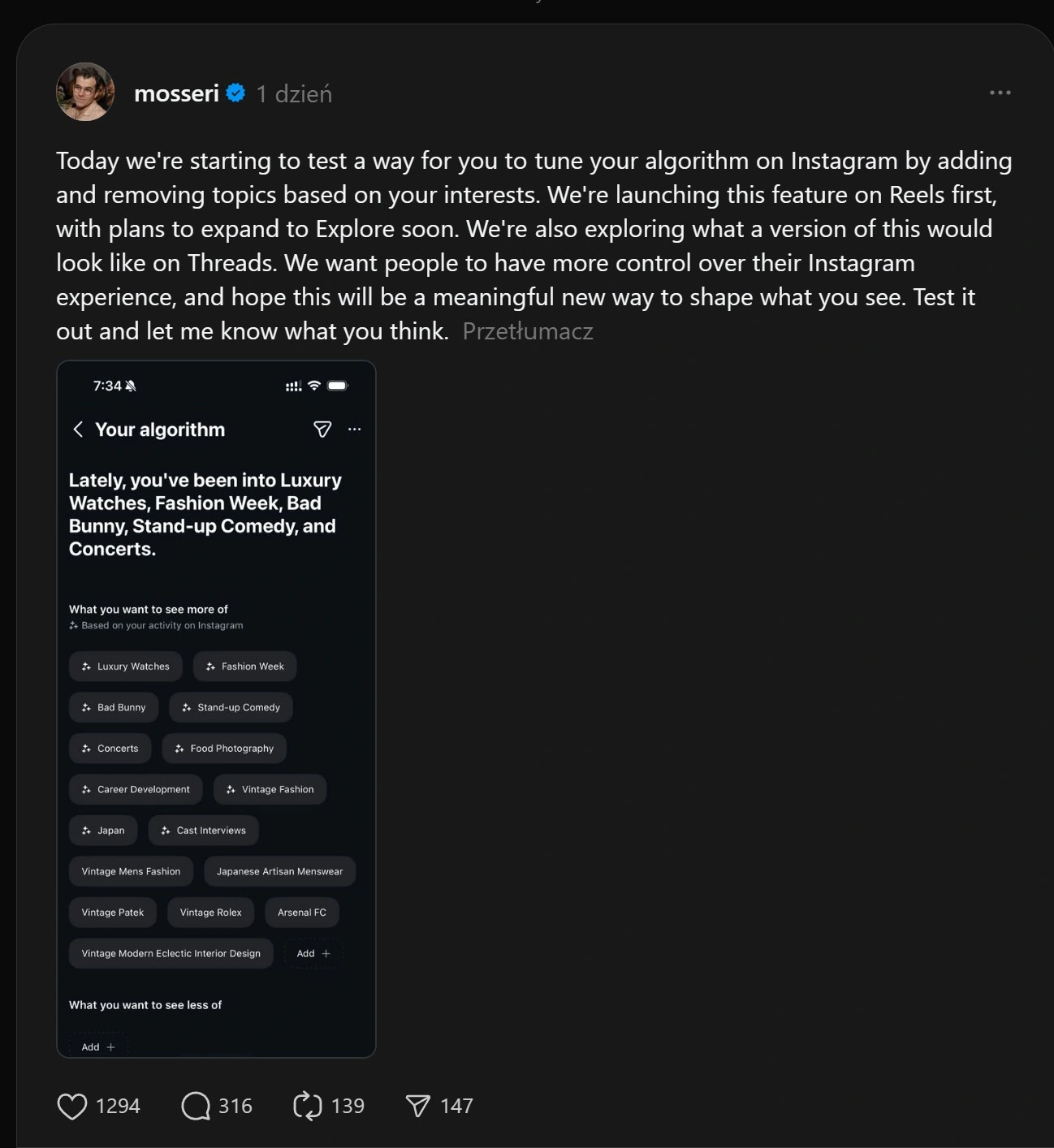Image resolution: width=1054 pixels, height=1148 pixels.
Task: Open mosseri's profile picture
Action: 85,92
